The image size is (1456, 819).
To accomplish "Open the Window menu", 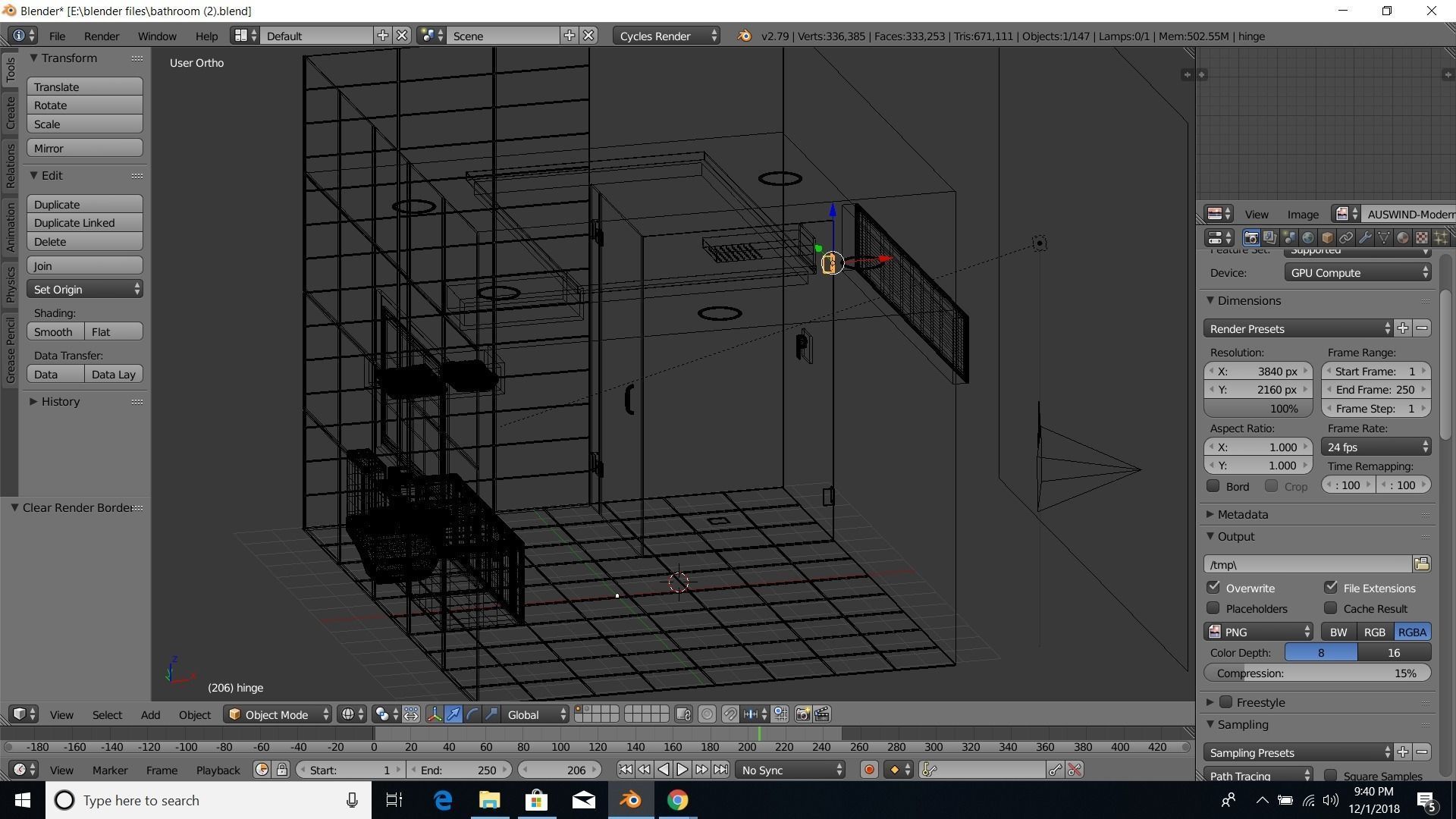I will click(157, 36).
